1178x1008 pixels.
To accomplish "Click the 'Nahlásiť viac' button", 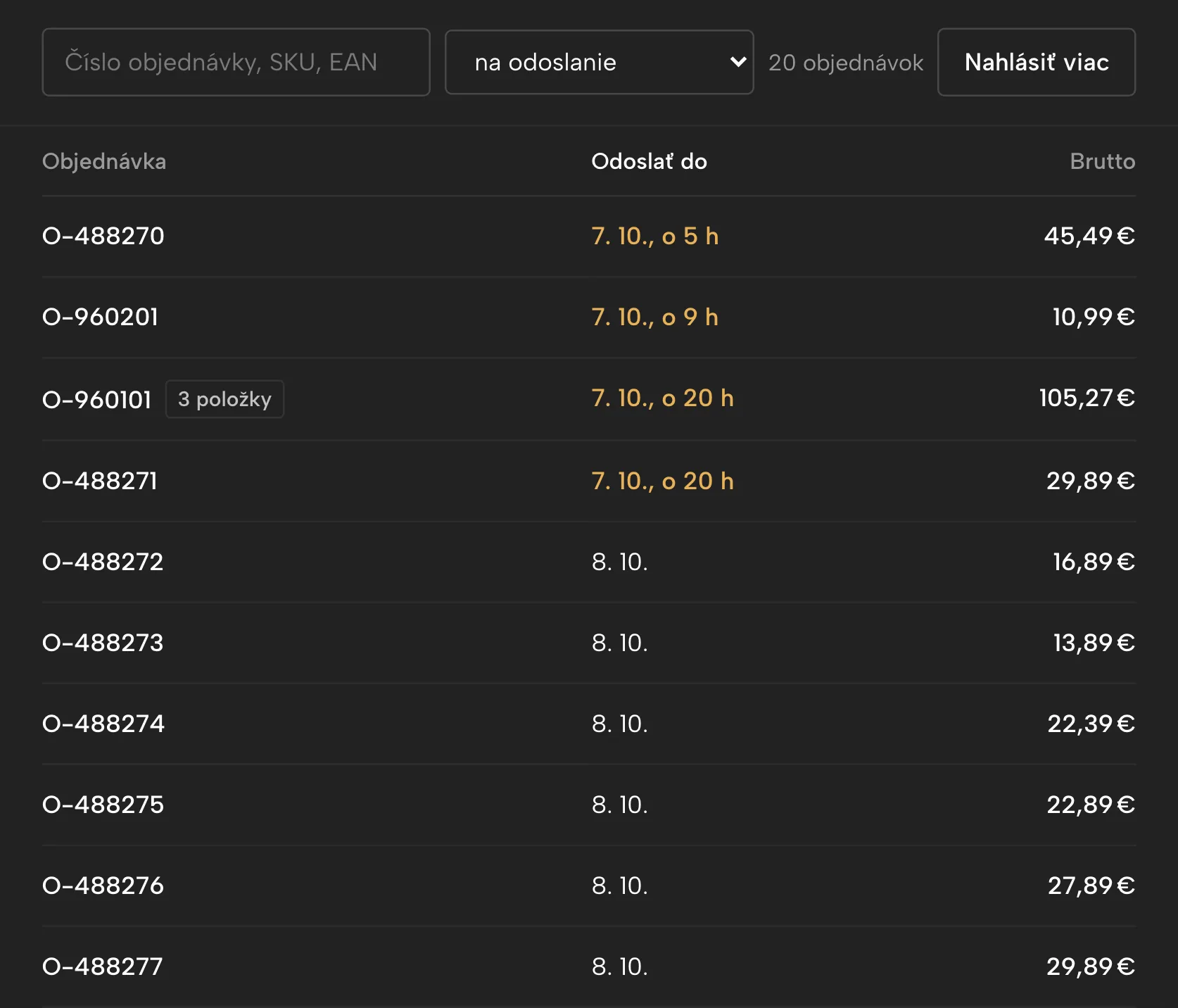I will (x=1036, y=62).
